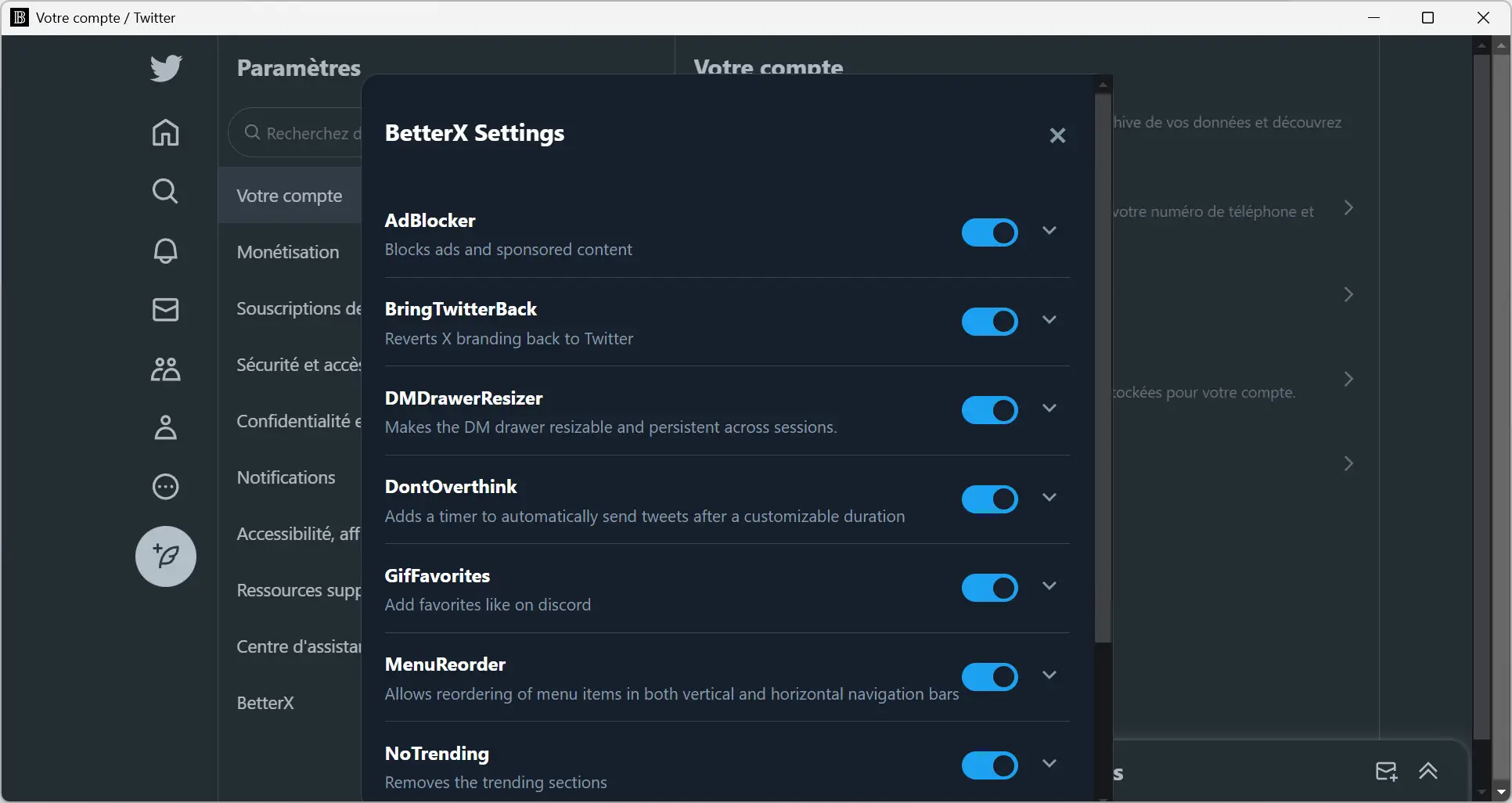Toggle the DontOverthink switch
This screenshot has width=1512, height=803.
(x=989, y=499)
